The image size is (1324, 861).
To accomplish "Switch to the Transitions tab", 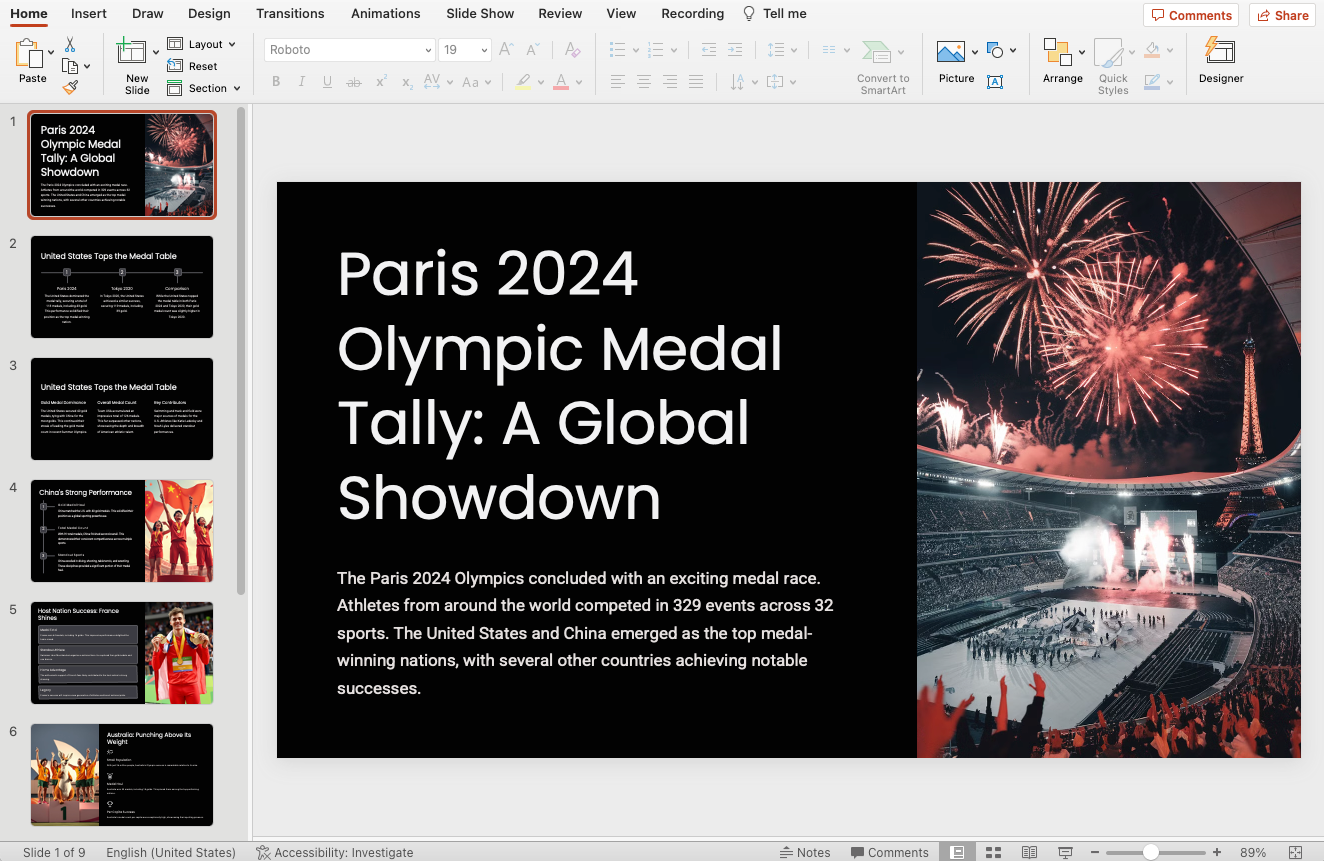I will click(290, 13).
